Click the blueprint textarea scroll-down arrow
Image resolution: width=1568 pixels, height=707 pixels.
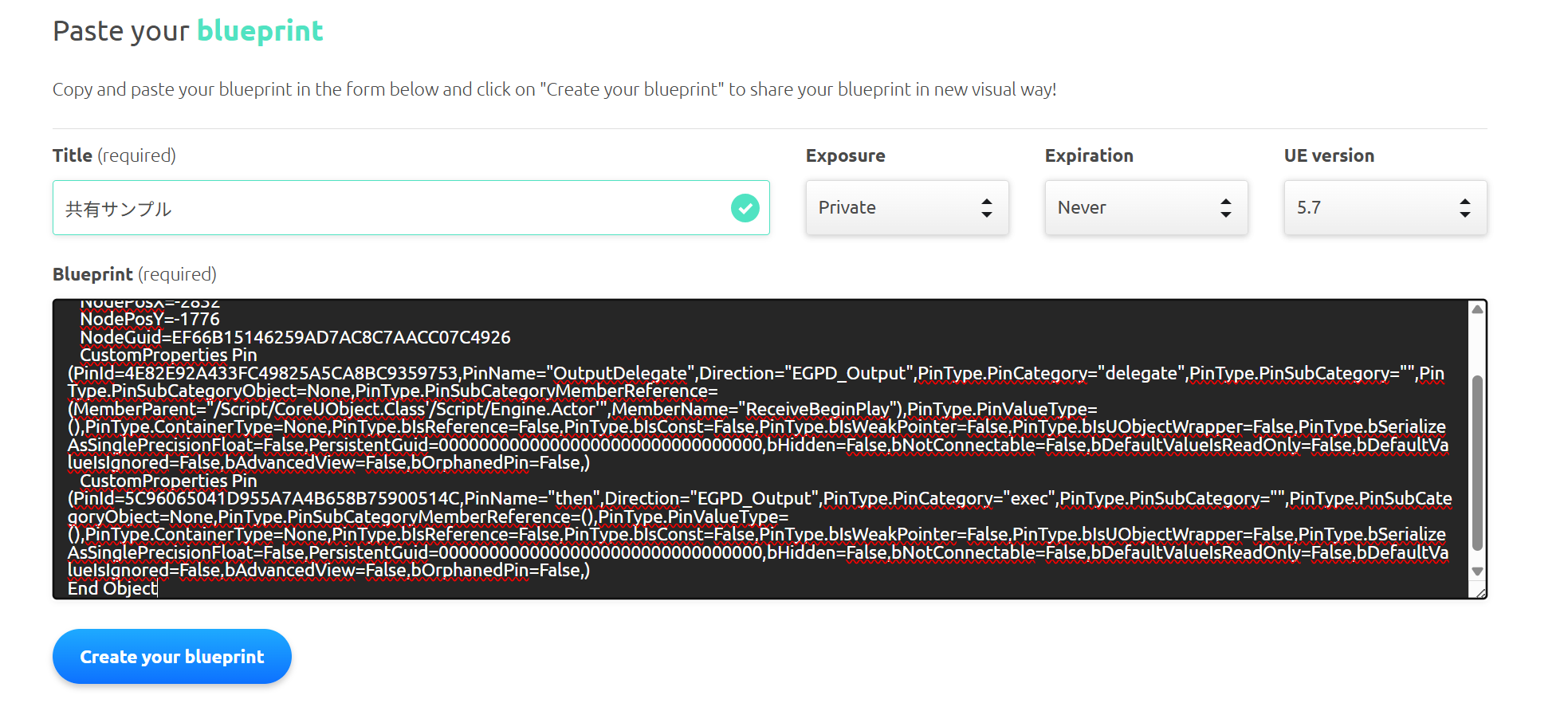1477,571
